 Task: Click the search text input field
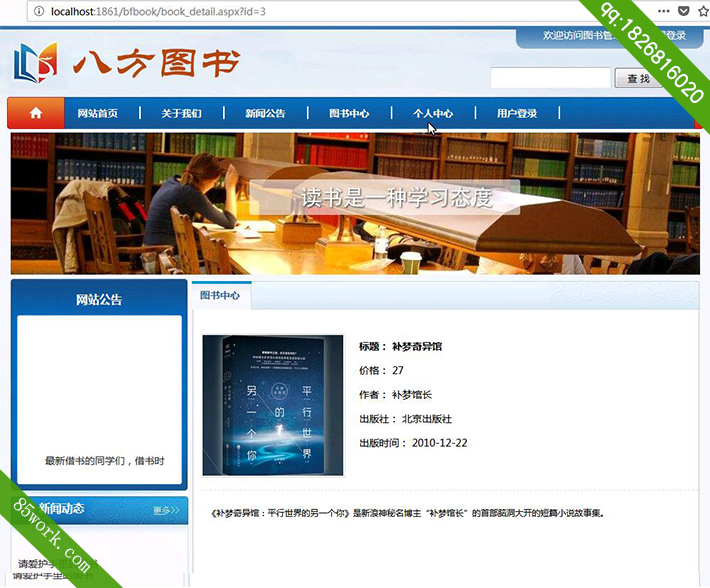(551, 78)
